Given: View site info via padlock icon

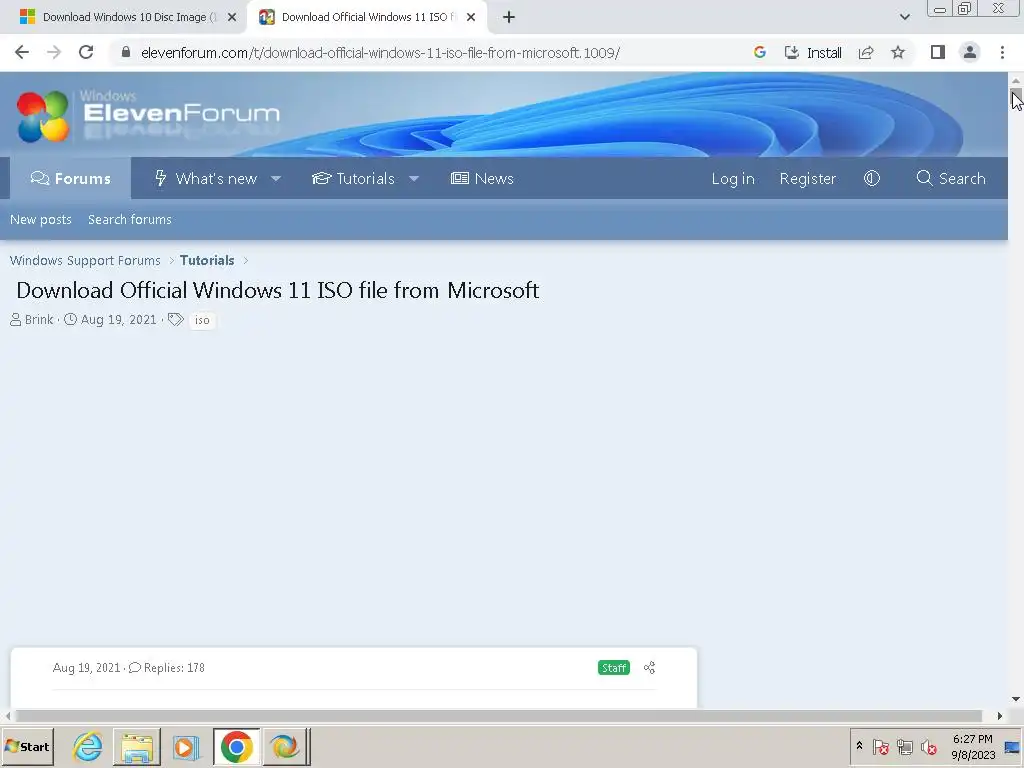Looking at the screenshot, I should click(126, 52).
